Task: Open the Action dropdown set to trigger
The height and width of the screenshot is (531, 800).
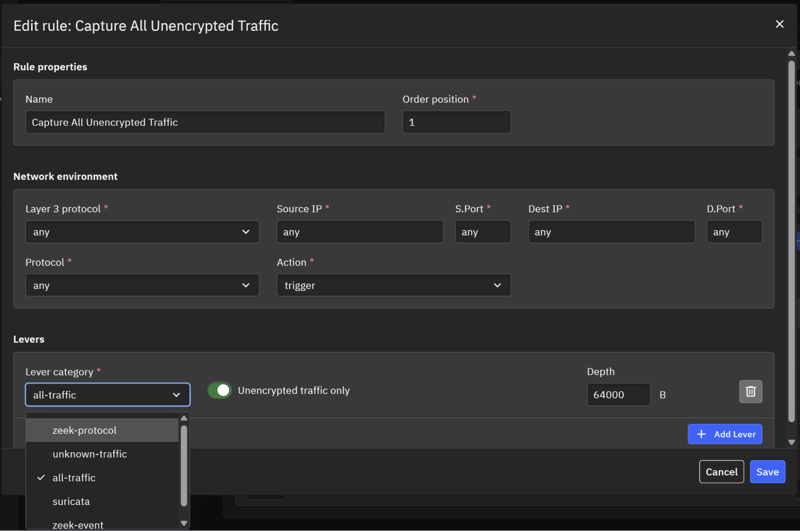Action: tap(393, 285)
